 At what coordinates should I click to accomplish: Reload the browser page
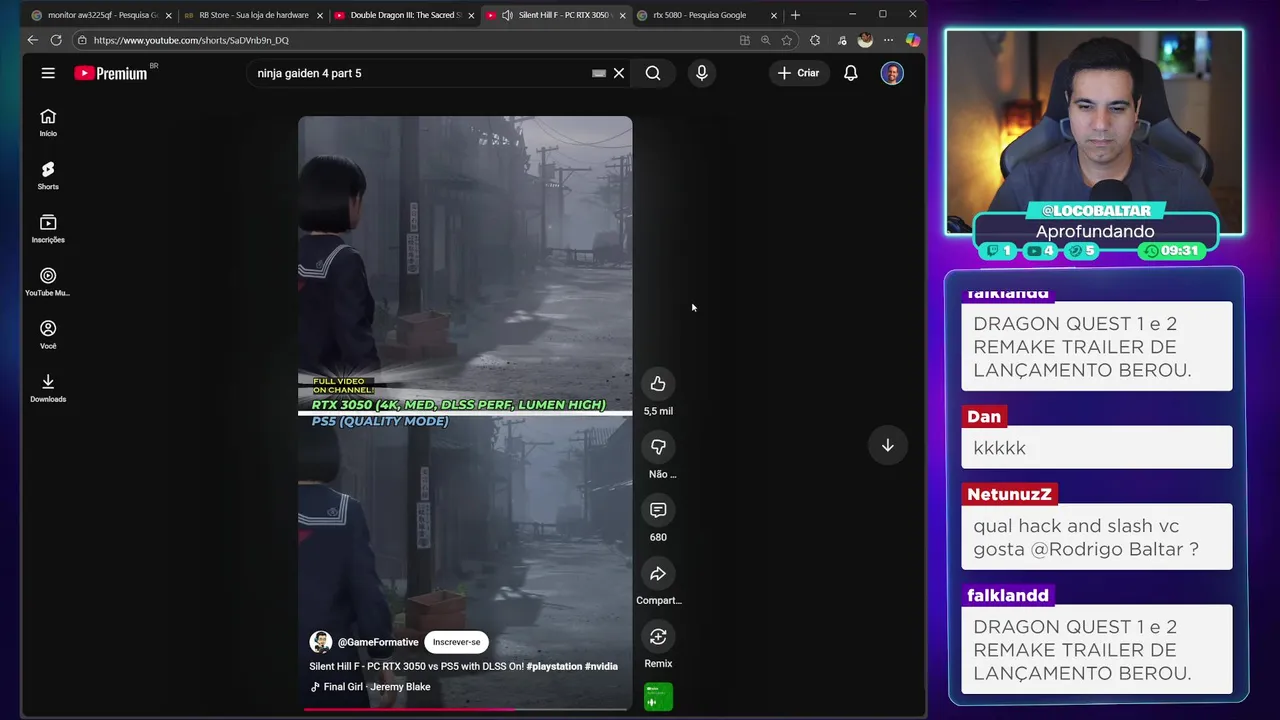(56, 40)
